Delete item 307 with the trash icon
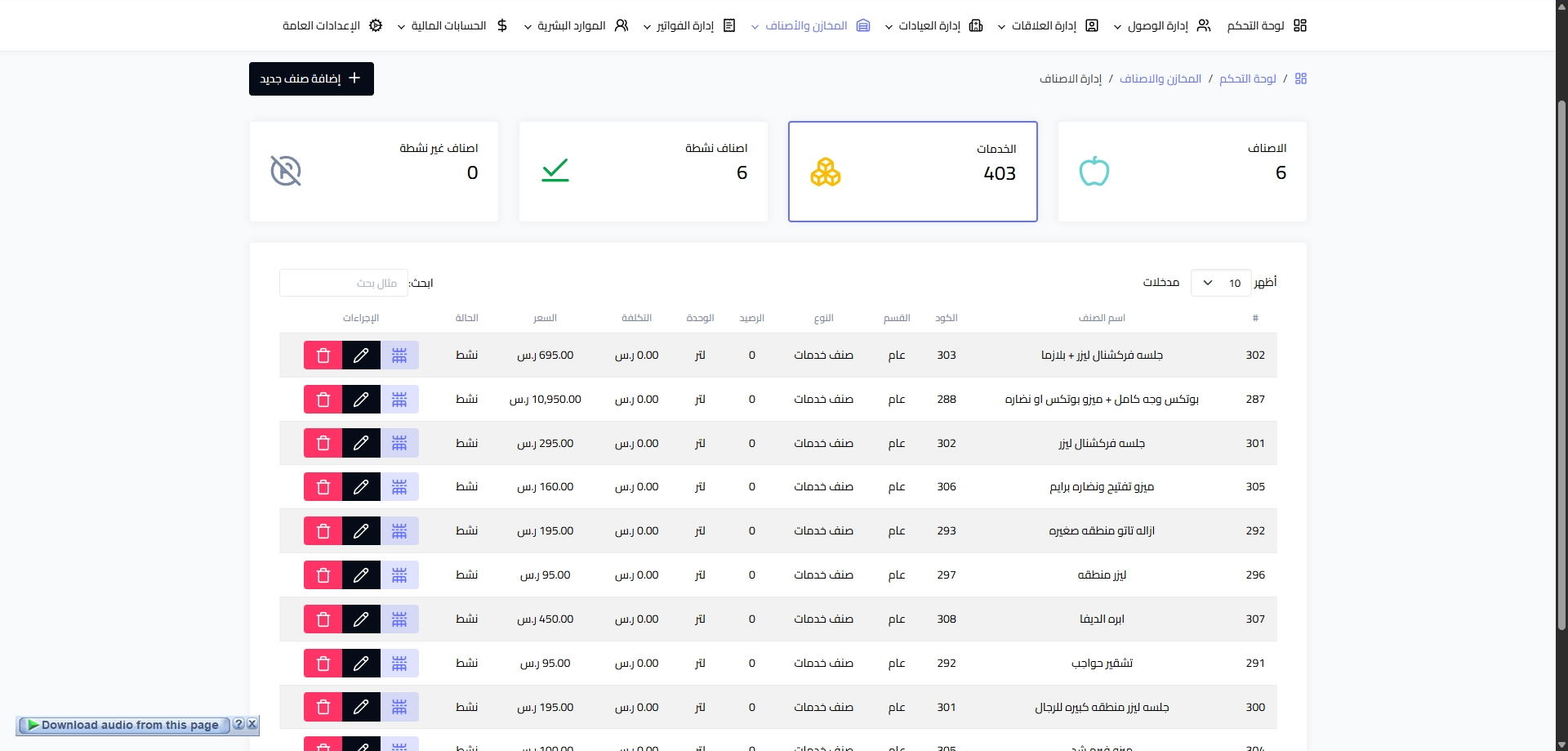Image resolution: width=1568 pixels, height=751 pixels. pyautogui.click(x=323, y=619)
